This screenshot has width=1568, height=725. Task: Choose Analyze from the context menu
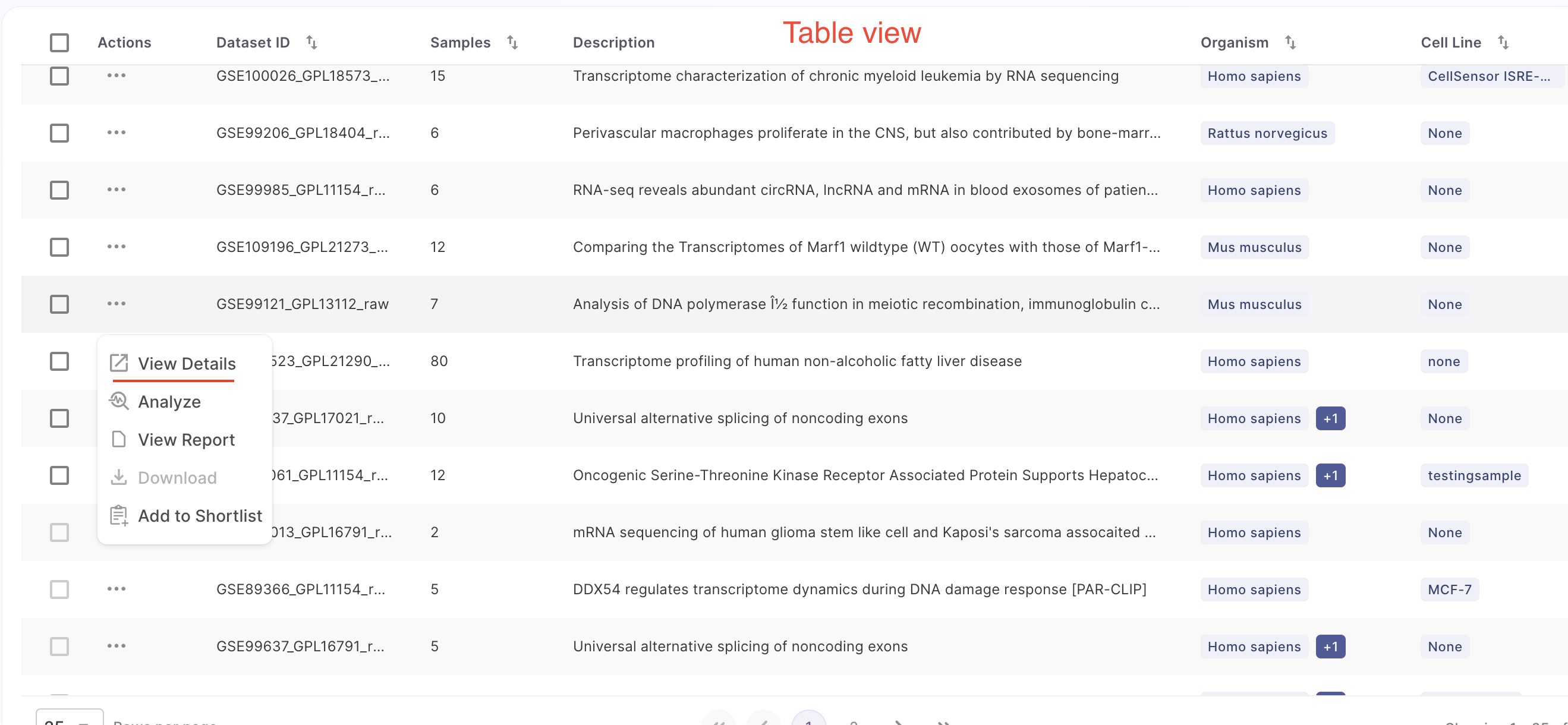(x=170, y=401)
